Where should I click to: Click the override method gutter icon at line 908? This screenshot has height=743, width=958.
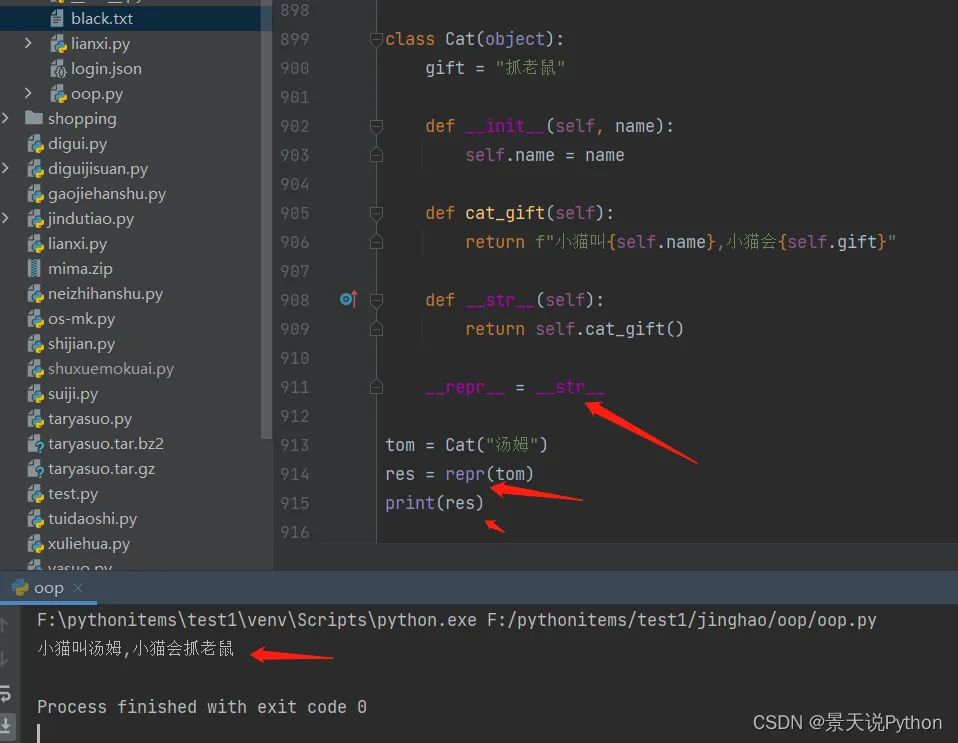click(x=347, y=299)
